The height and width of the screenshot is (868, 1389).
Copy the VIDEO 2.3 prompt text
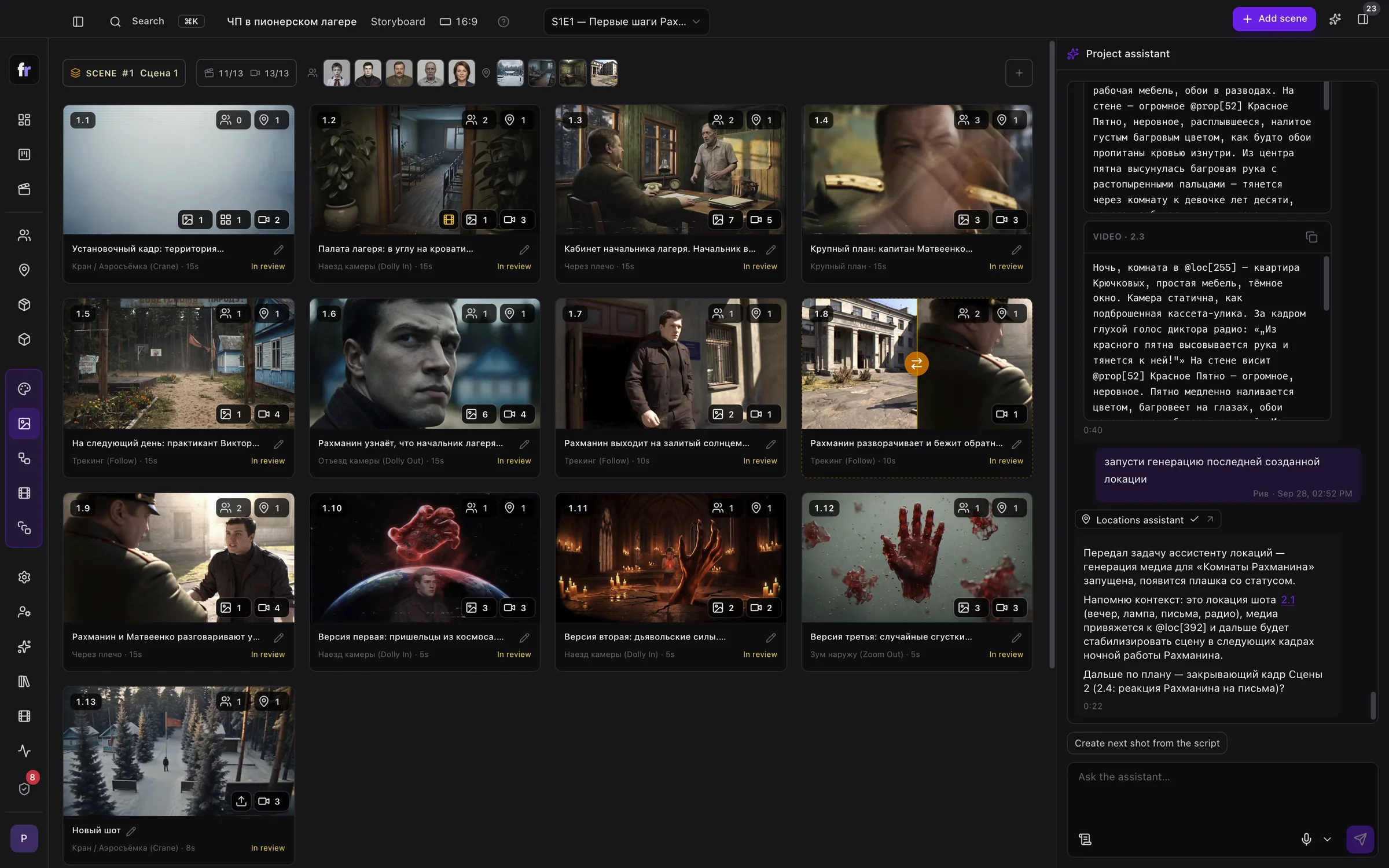pos(1311,237)
